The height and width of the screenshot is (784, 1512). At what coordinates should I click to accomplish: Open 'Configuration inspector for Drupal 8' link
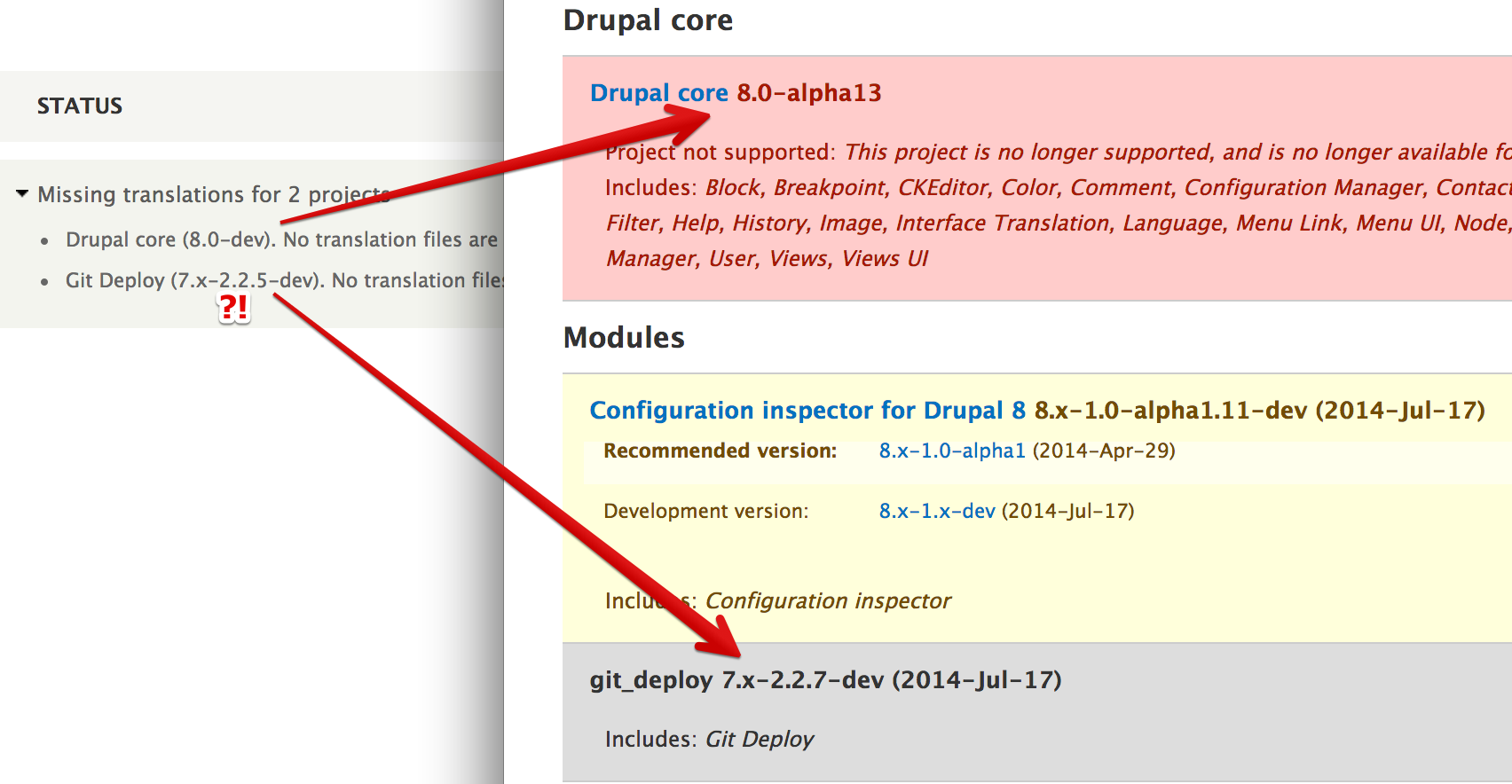[807, 411]
